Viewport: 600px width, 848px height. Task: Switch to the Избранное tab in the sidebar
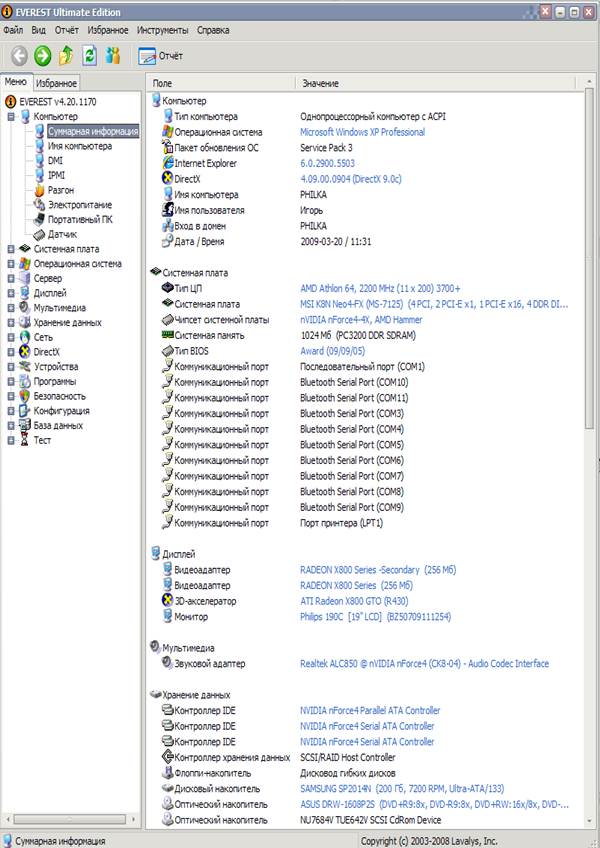click(x=56, y=83)
